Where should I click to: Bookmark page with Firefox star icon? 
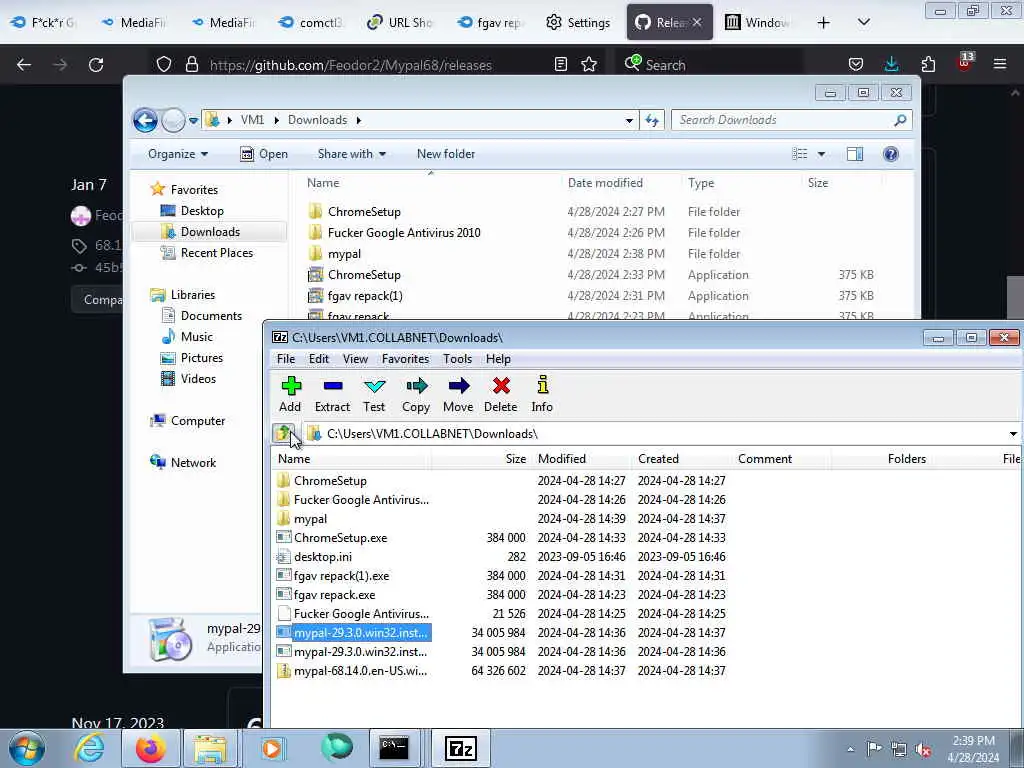click(x=589, y=64)
